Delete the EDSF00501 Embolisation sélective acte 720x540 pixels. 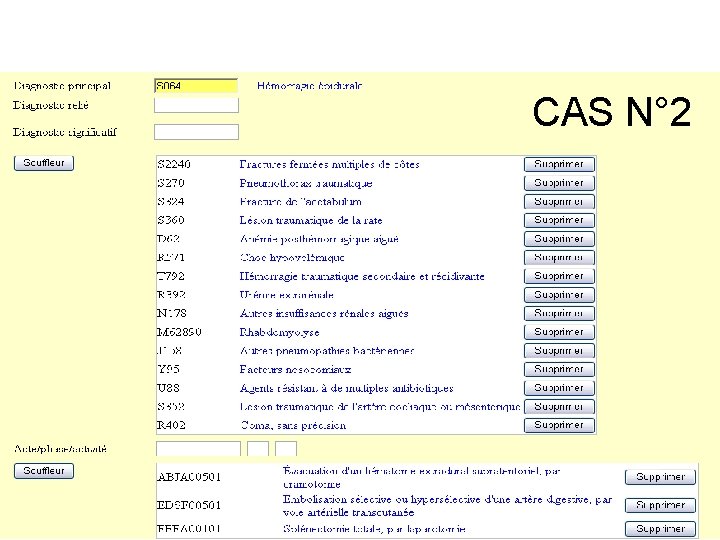(x=660, y=506)
